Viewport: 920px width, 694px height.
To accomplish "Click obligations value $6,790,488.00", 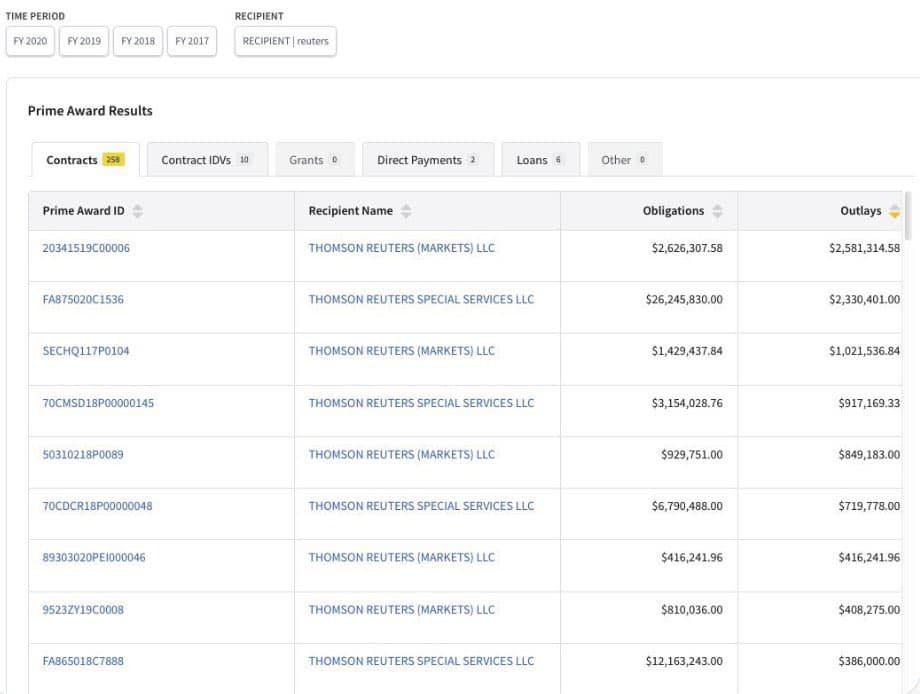I will [687, 506].
